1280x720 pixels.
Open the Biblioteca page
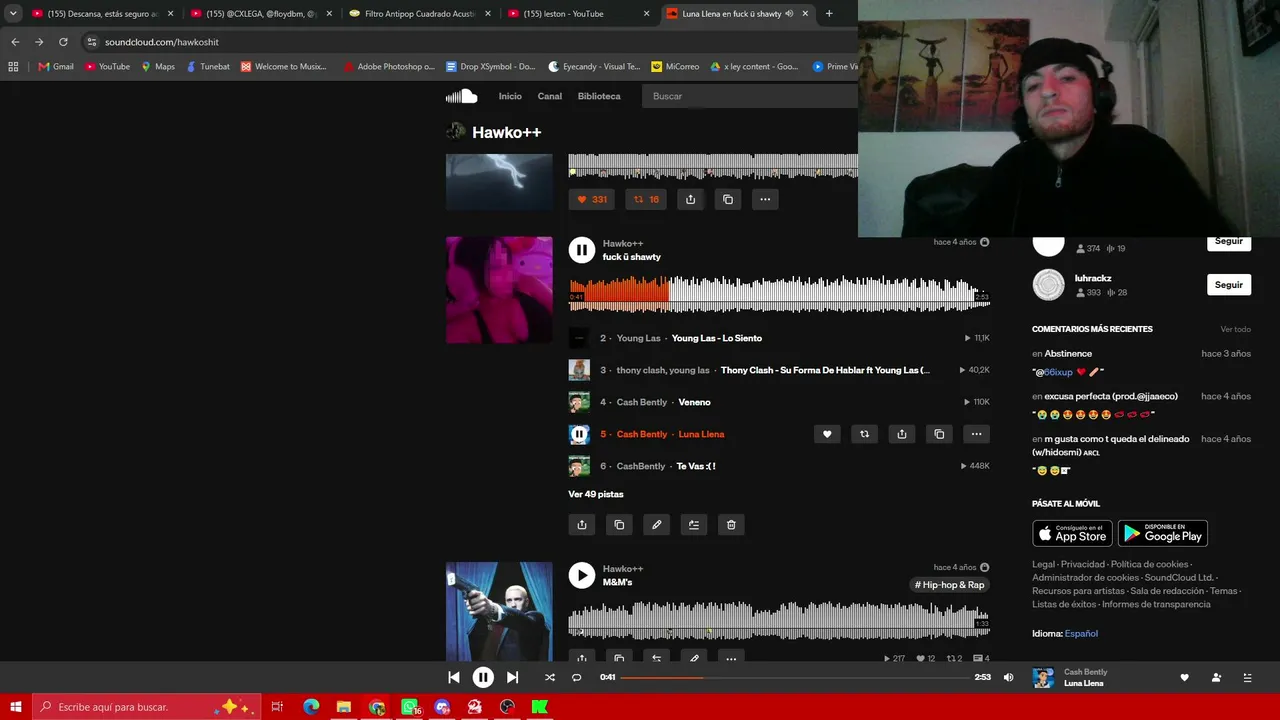(x=599, y=96)
